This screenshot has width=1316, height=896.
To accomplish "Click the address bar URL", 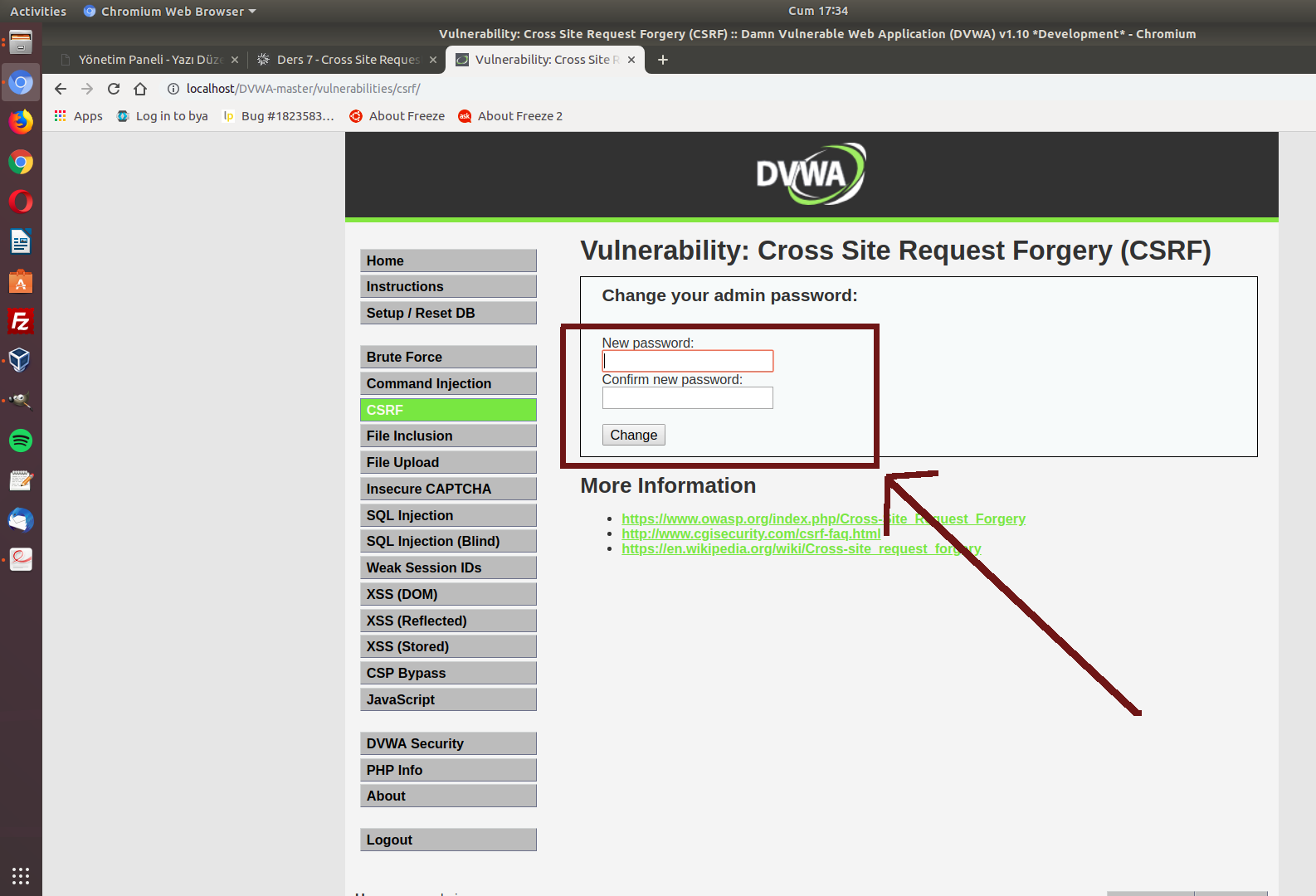I will coord(304,89).
